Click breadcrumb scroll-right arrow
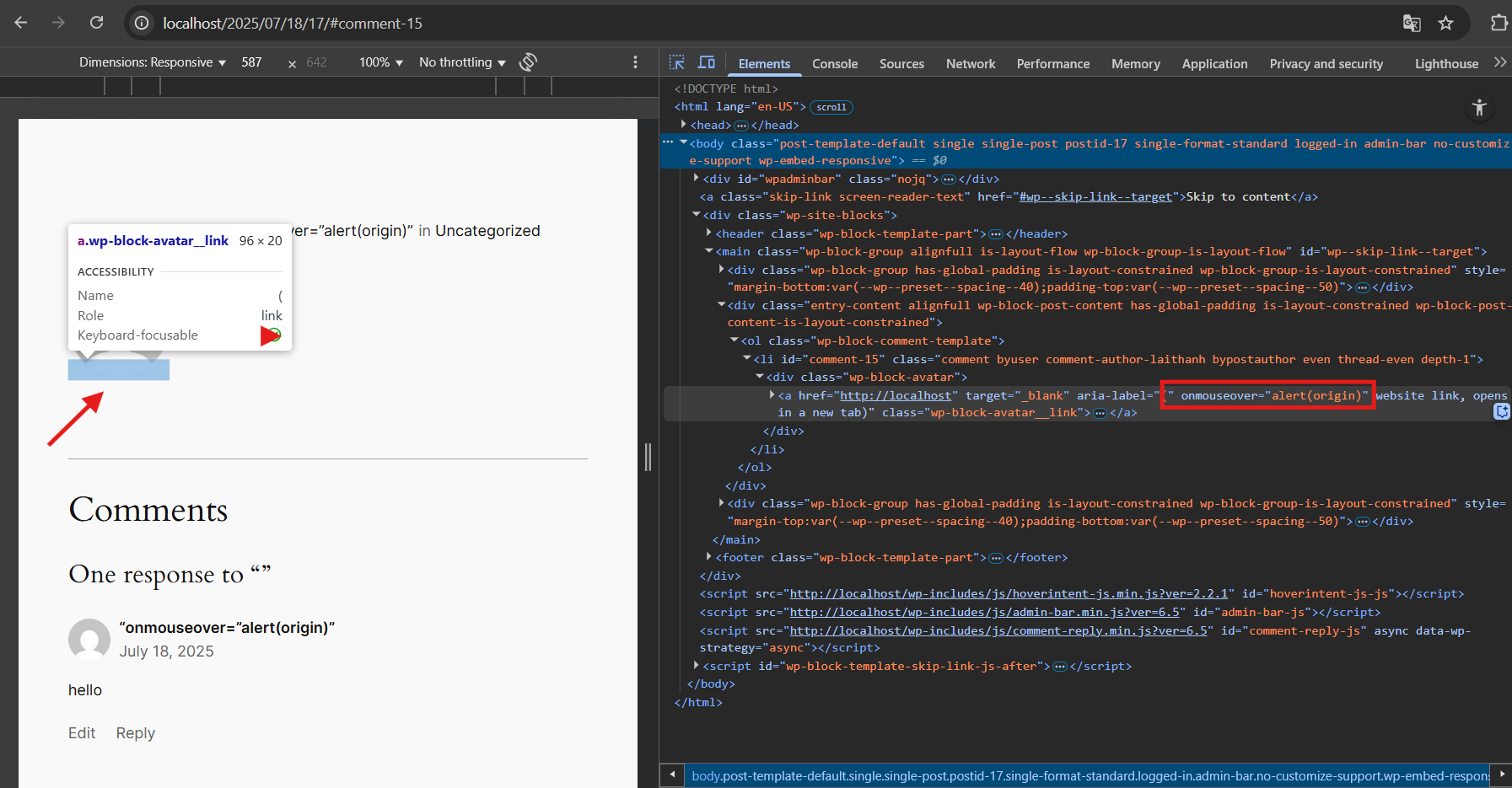This screenshot has width=1512, height=788. tap(1501, 774)
